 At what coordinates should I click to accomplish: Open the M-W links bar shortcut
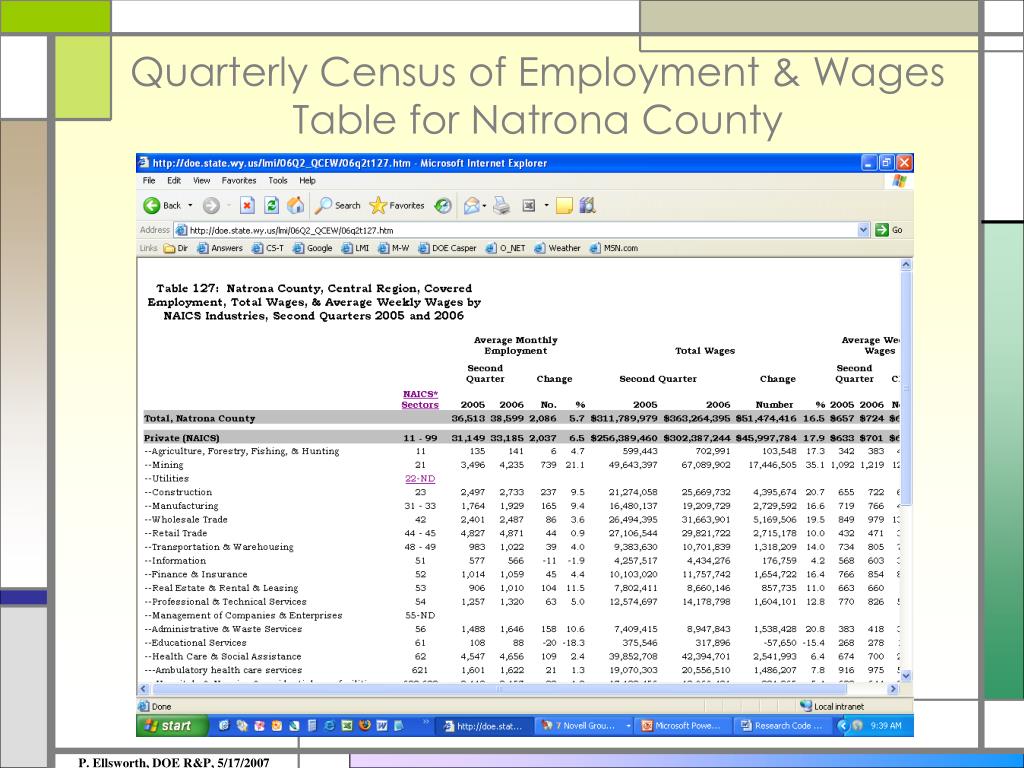(394, 248)
